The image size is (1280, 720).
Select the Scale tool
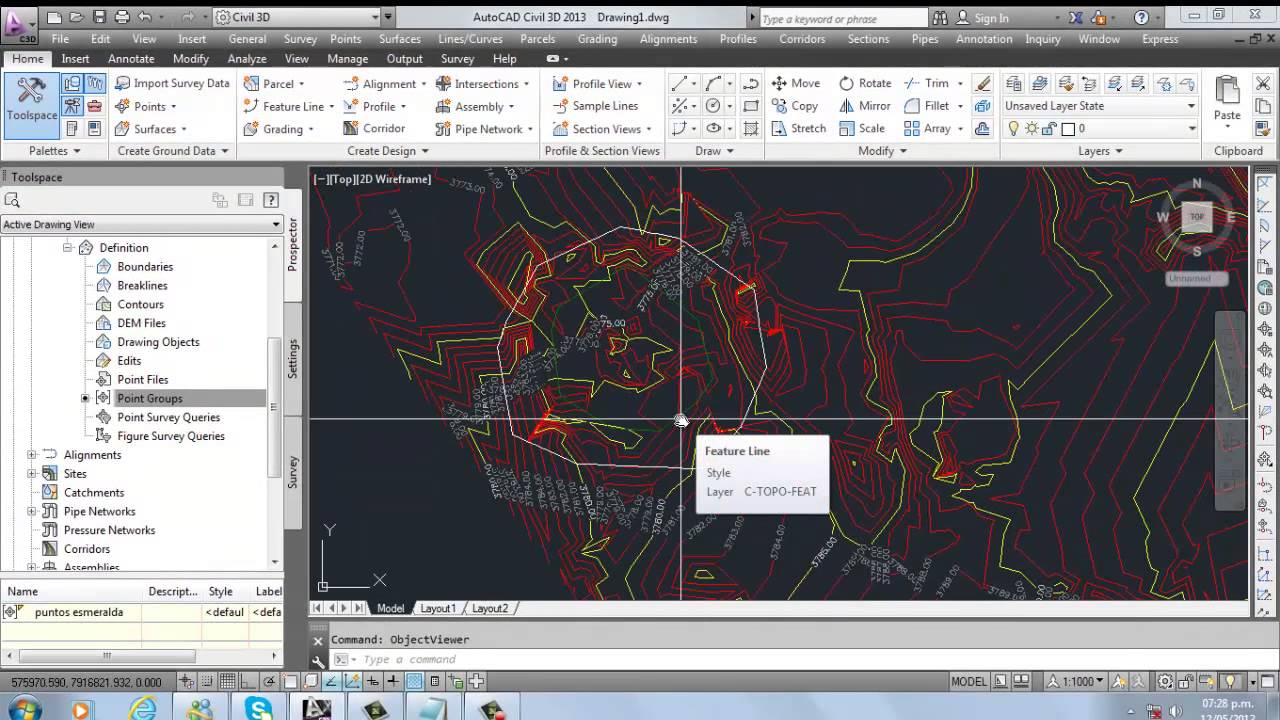[862, 128]
